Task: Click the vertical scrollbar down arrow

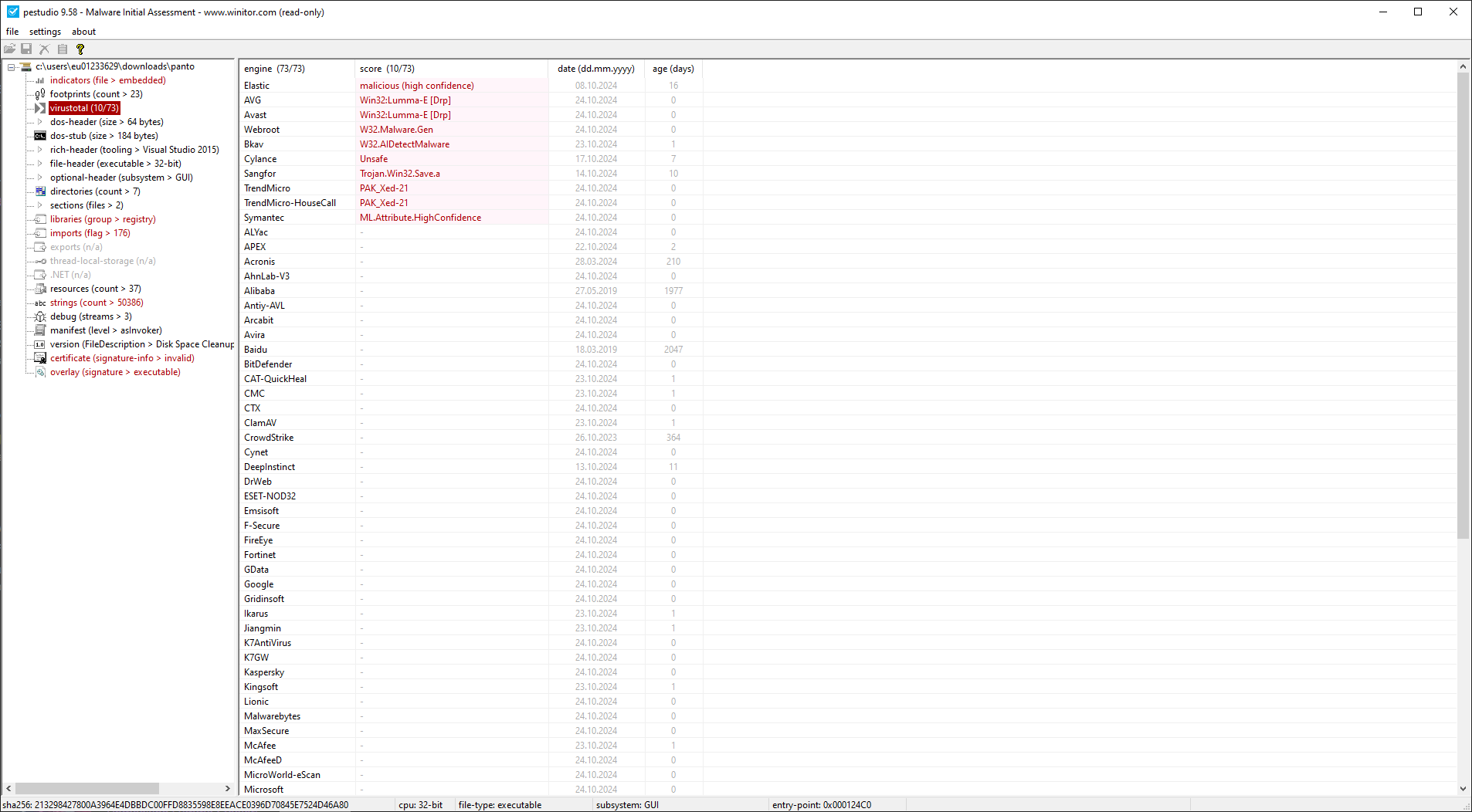Action: point(1463,789)
